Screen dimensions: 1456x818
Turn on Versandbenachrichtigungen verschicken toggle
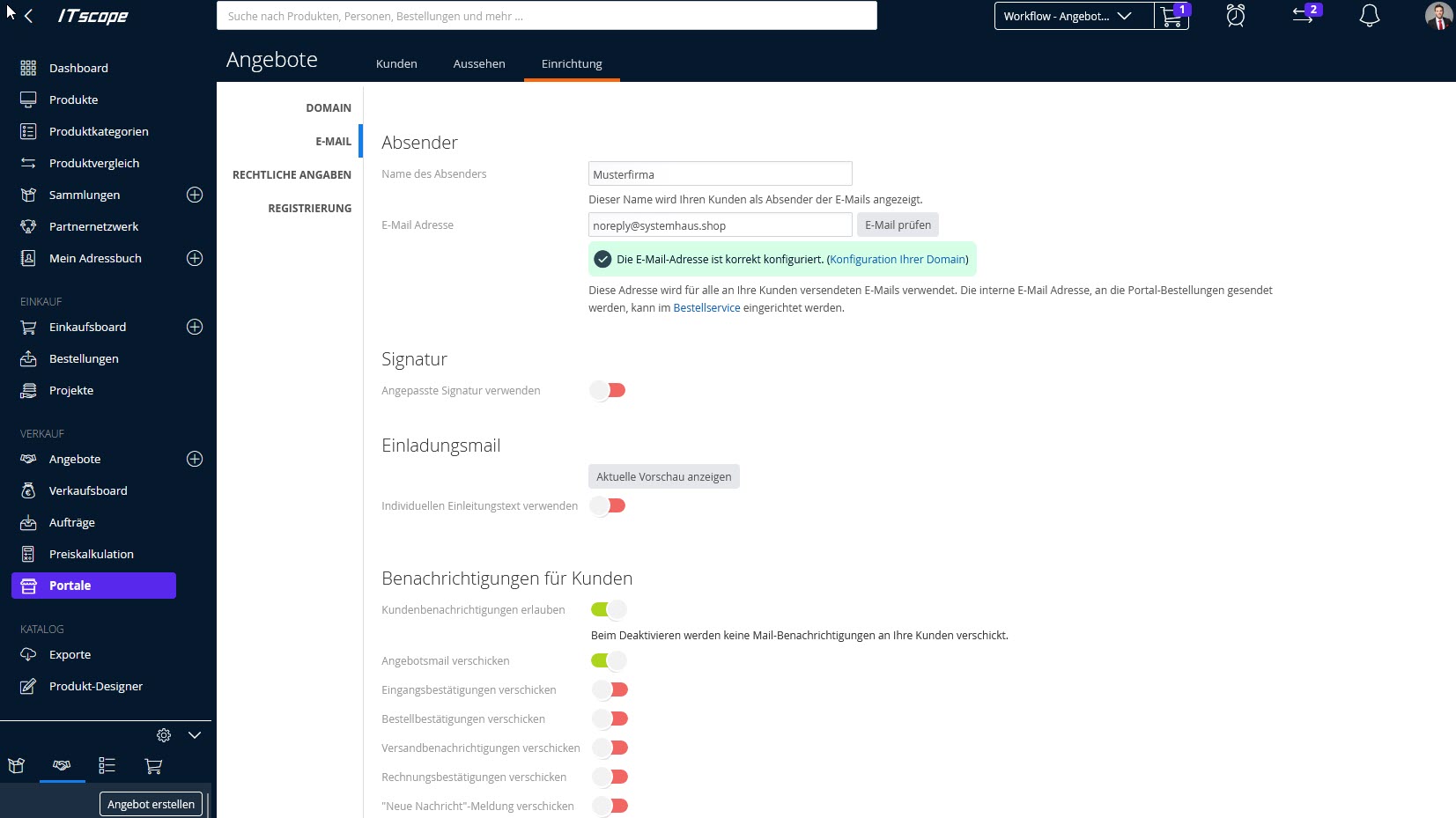610,748
